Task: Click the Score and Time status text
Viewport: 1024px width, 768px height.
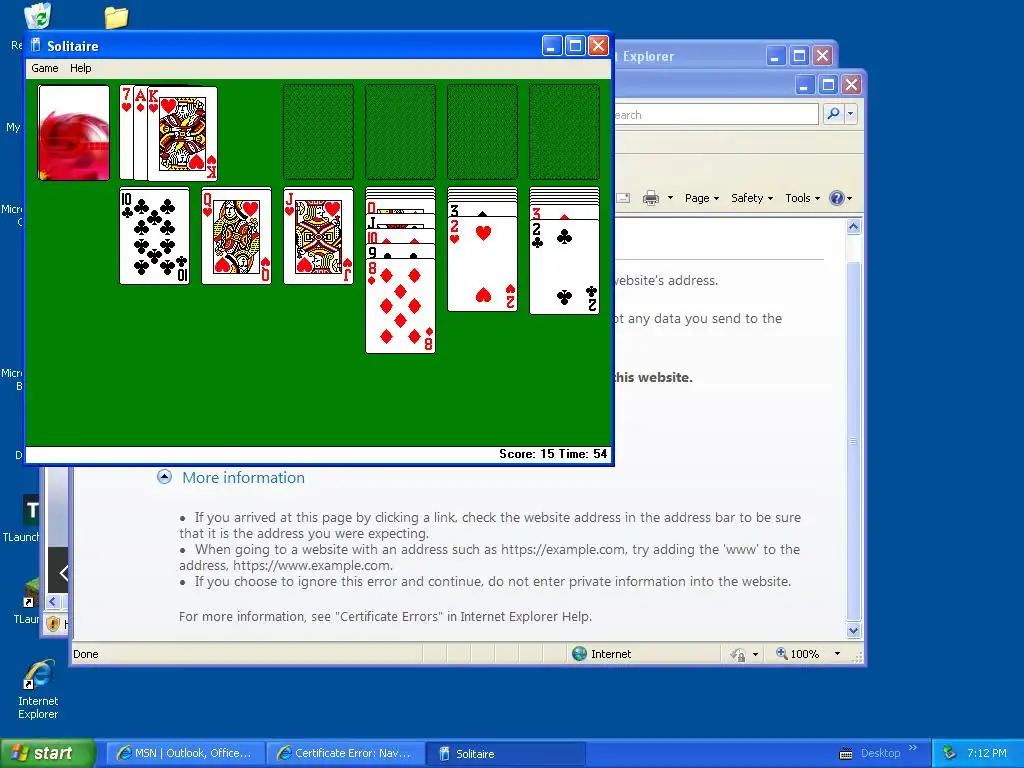Action: coord(553,454)
